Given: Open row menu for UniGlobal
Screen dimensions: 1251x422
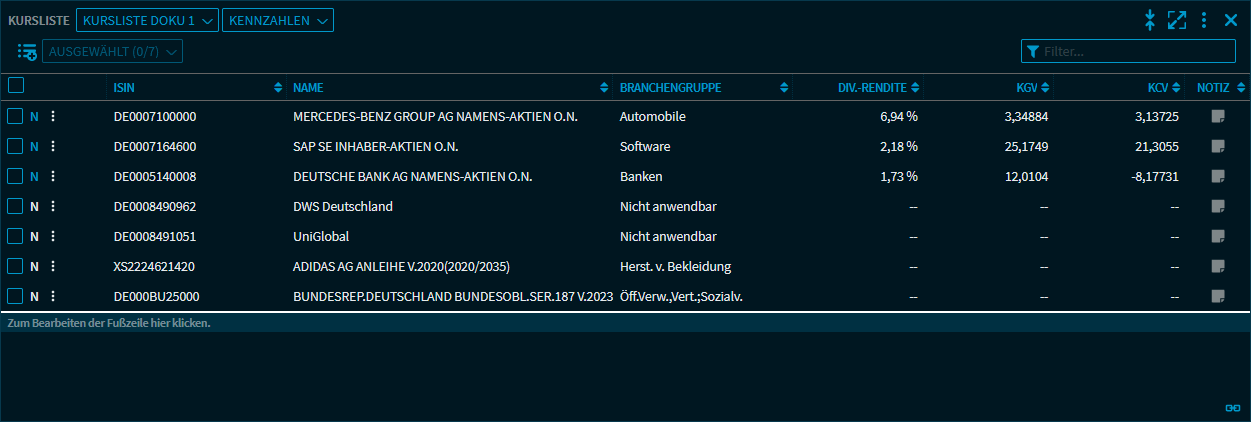Looking at the screenshot, I should point(53,237).
